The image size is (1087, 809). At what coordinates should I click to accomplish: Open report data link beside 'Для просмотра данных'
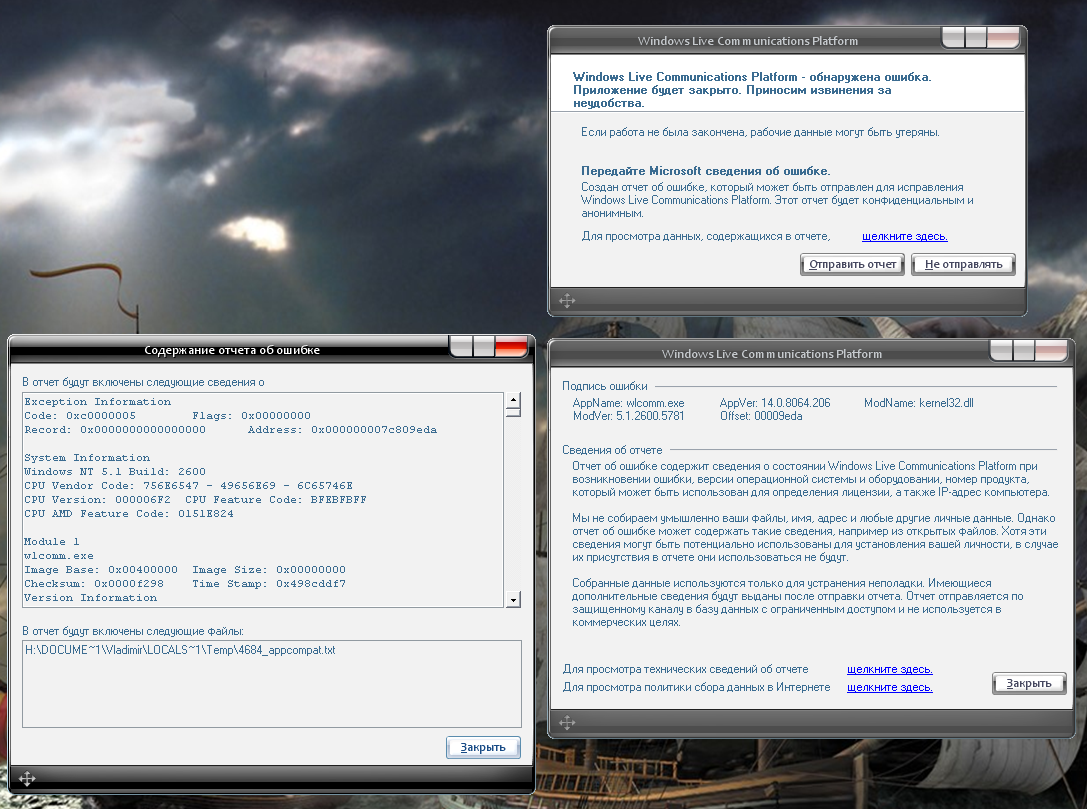[904, 236]
